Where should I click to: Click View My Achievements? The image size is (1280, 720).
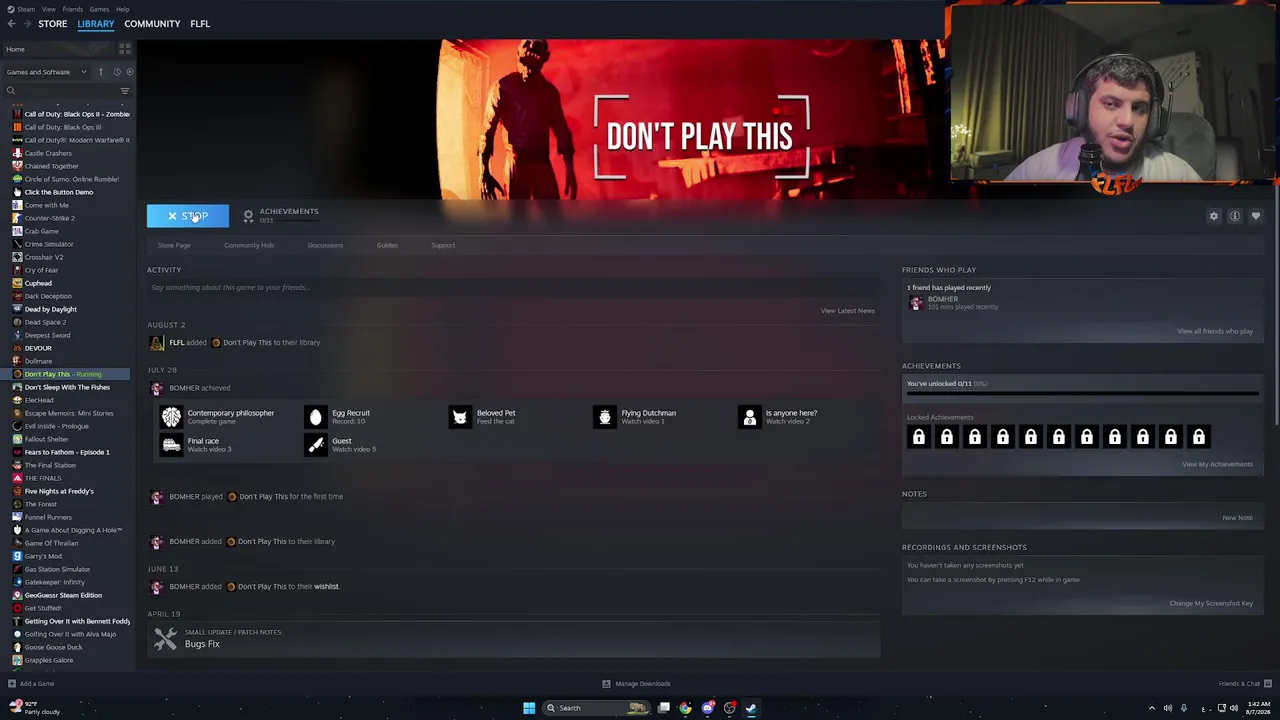click(1217, 464)
